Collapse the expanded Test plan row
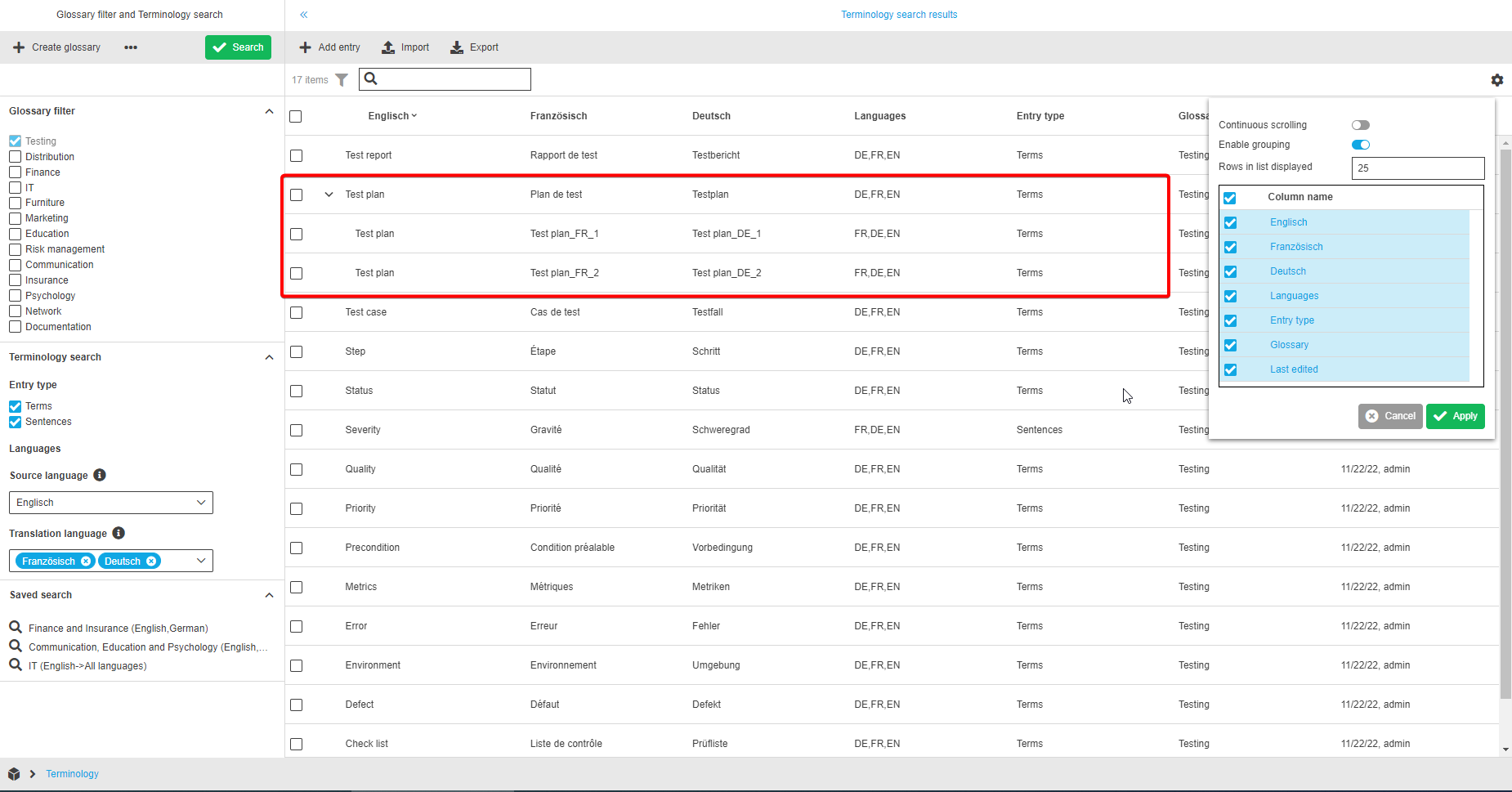1512x792 pixels. point(329,195)
